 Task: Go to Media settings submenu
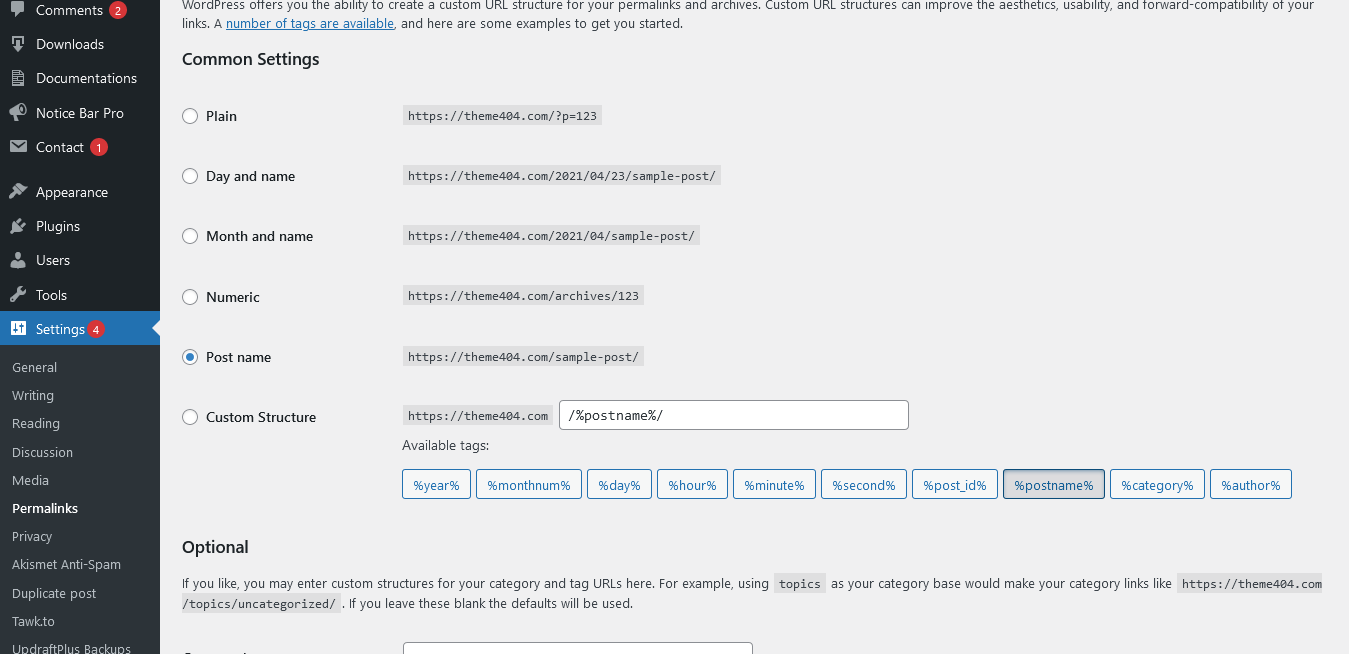tap(30, 480)
